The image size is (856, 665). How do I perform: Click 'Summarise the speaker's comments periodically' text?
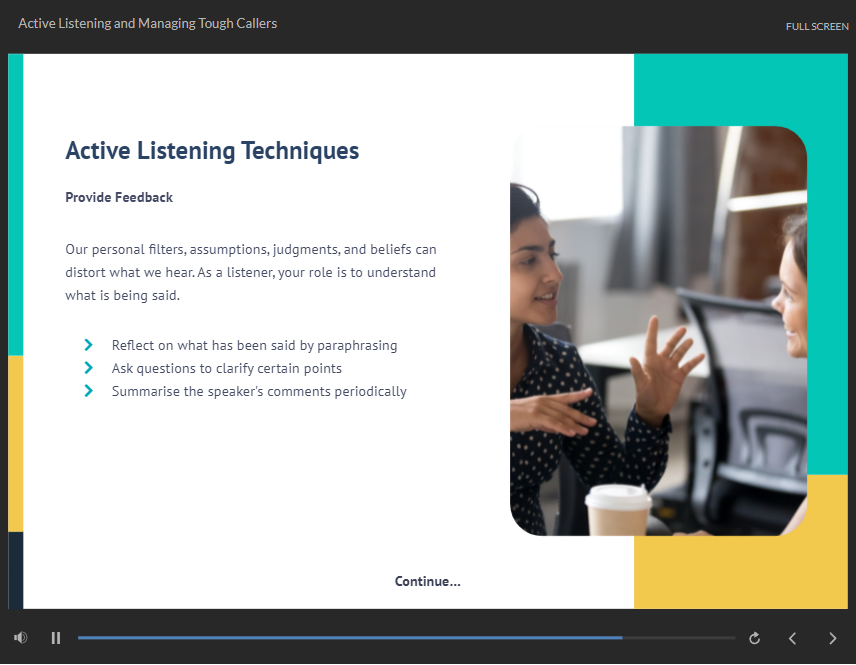tap(259, 391)
